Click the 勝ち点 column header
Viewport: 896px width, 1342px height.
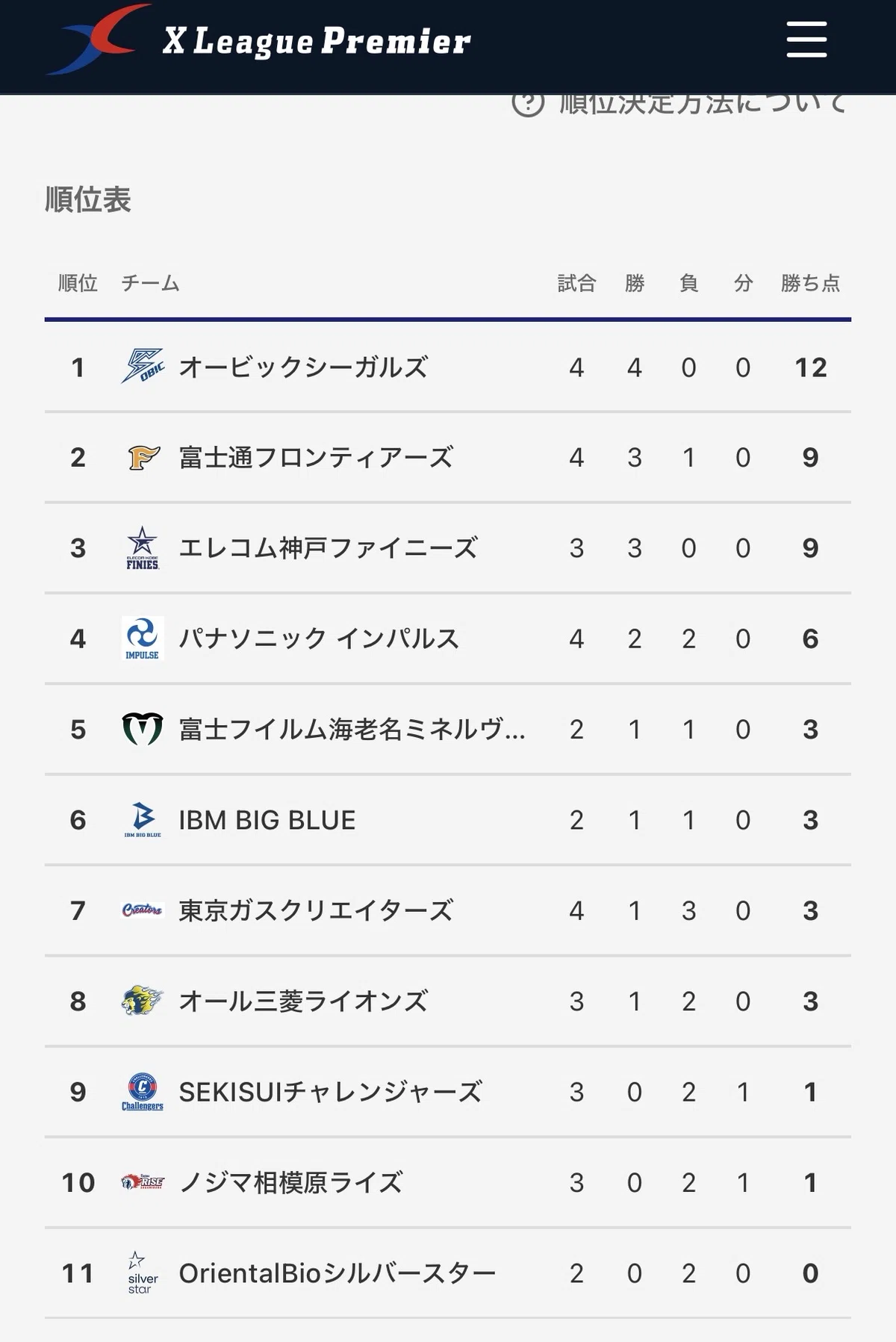tap(811, 283)
